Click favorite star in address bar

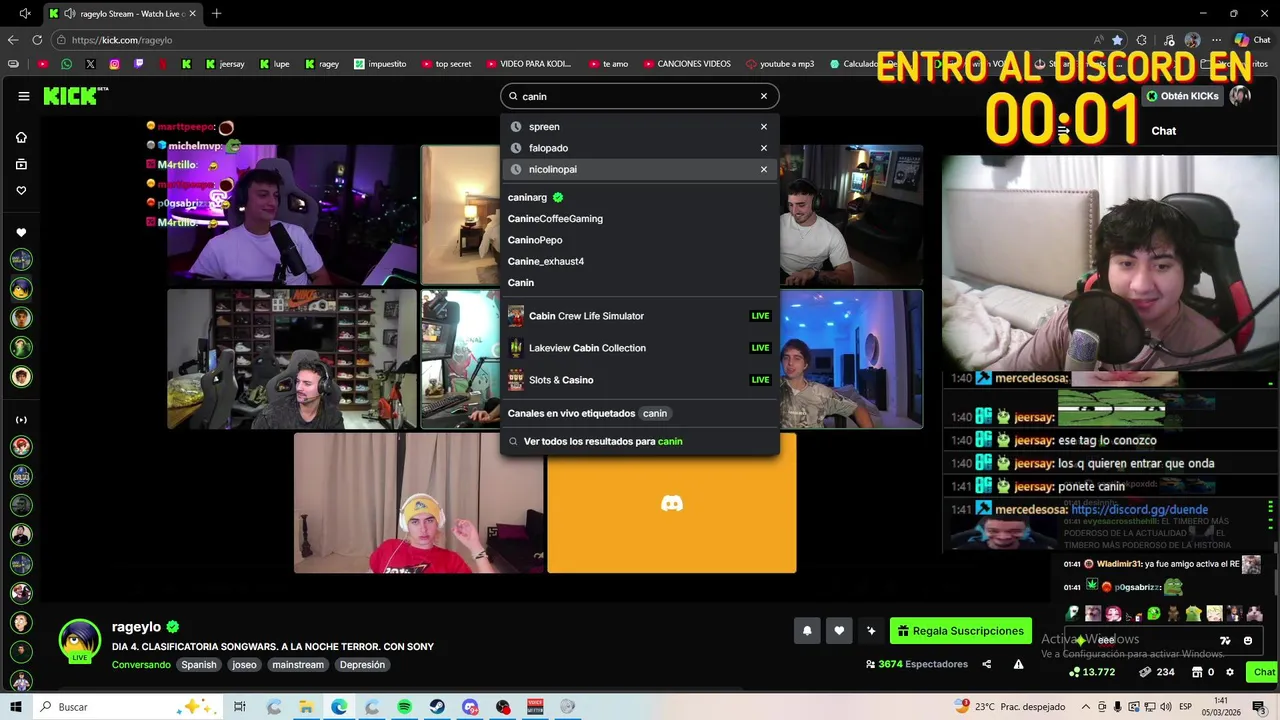1117,40
